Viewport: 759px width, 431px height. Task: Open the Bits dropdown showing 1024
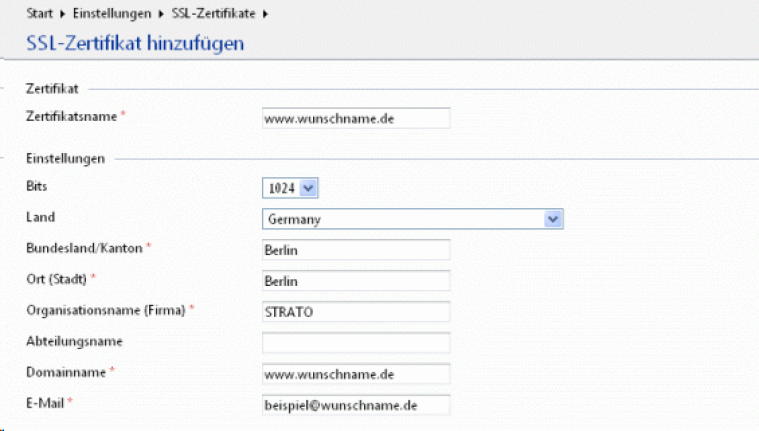[x=290, y=188]
